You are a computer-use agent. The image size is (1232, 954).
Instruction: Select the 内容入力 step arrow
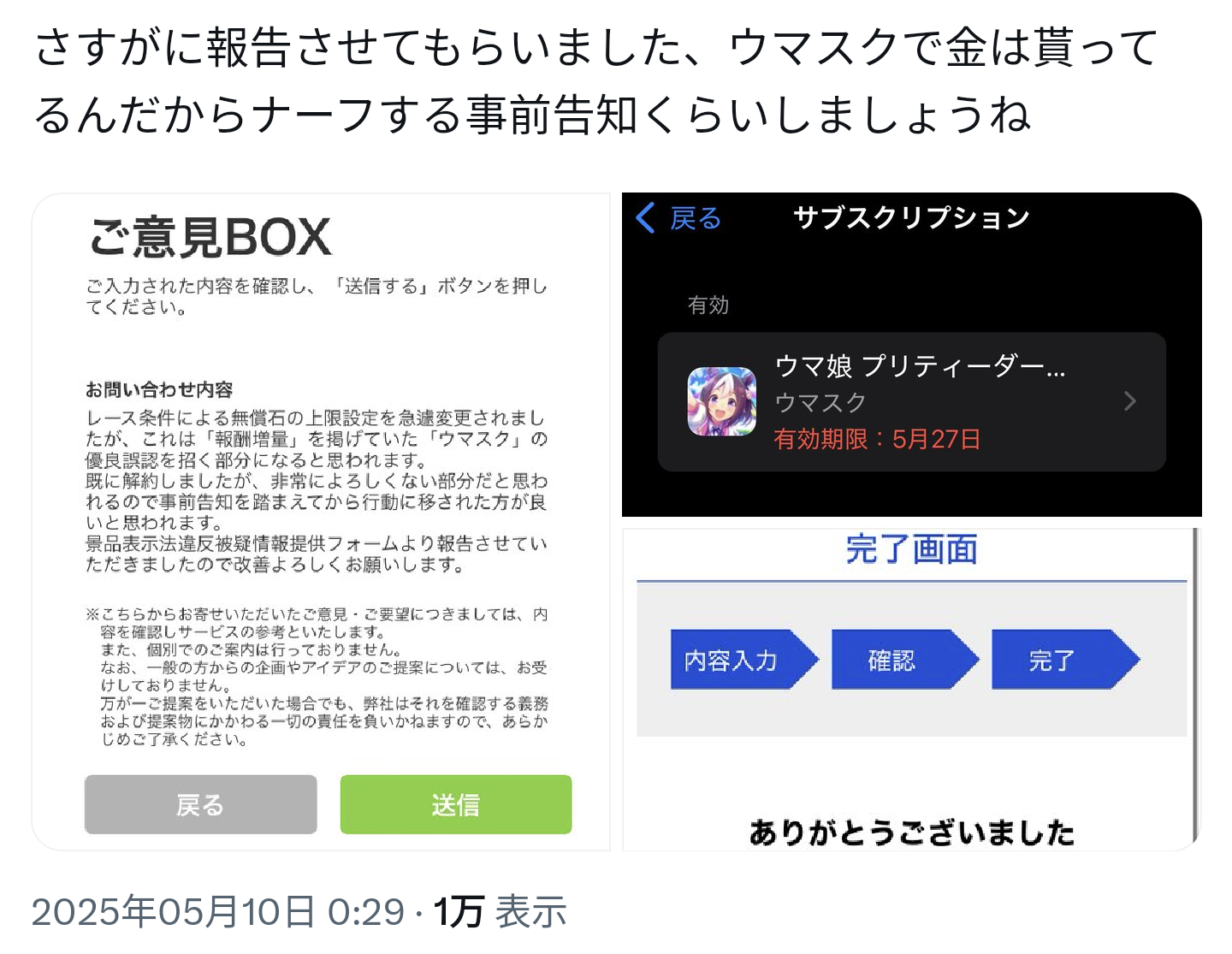(x=744, y=660)
